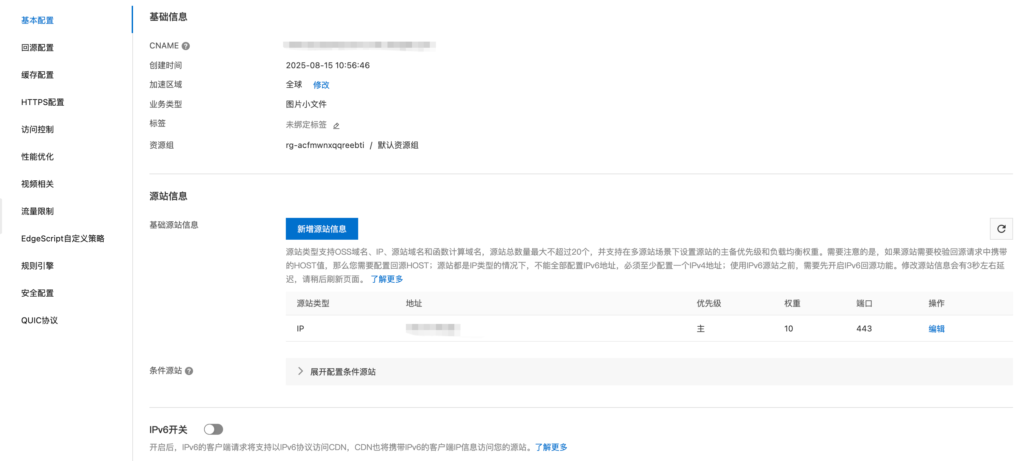Click the 条件源站 help question-mark icon
Viewport: 1024px width, 461px height.
(189, 371)
